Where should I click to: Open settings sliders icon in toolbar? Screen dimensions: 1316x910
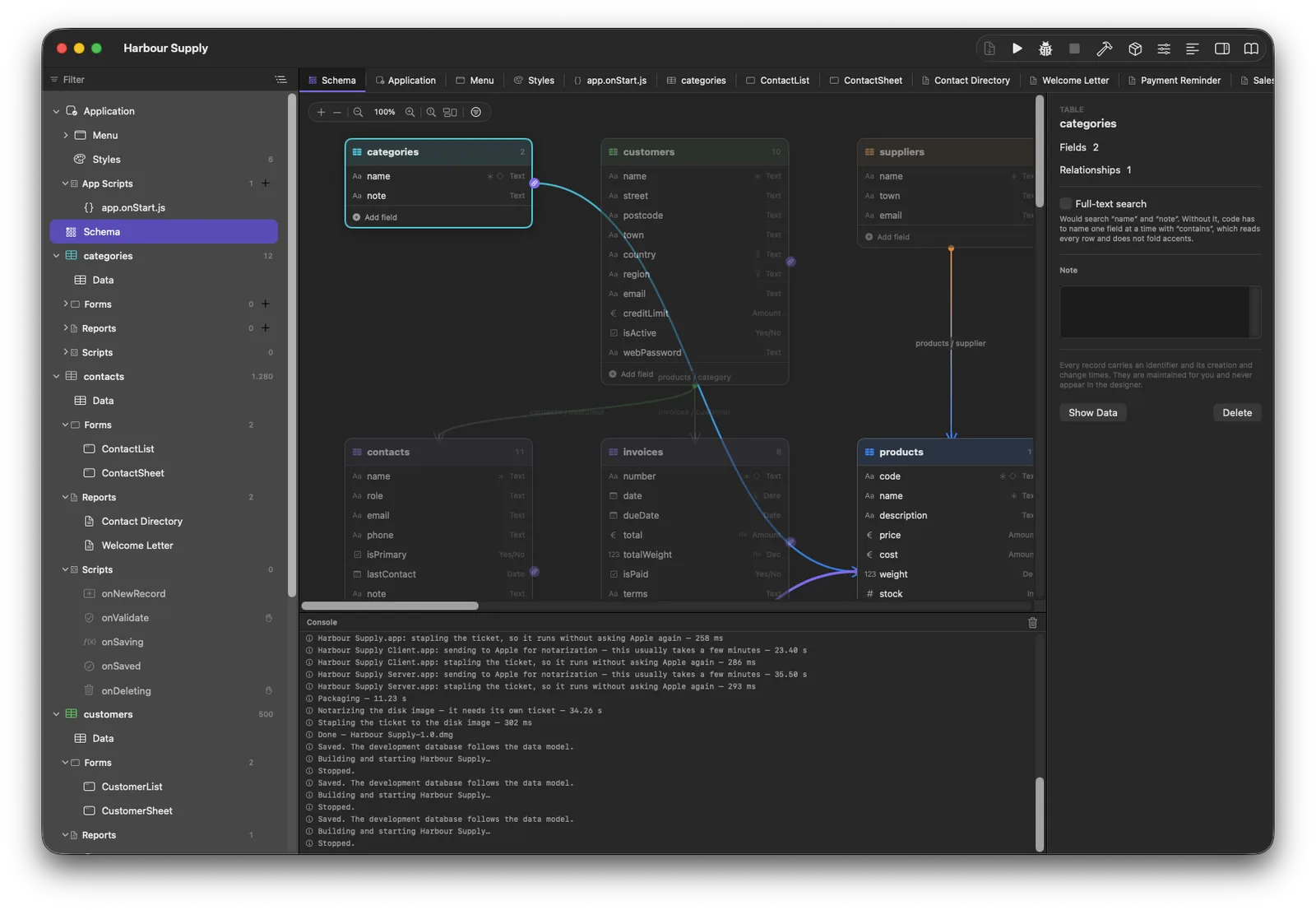coord(1164,49)
